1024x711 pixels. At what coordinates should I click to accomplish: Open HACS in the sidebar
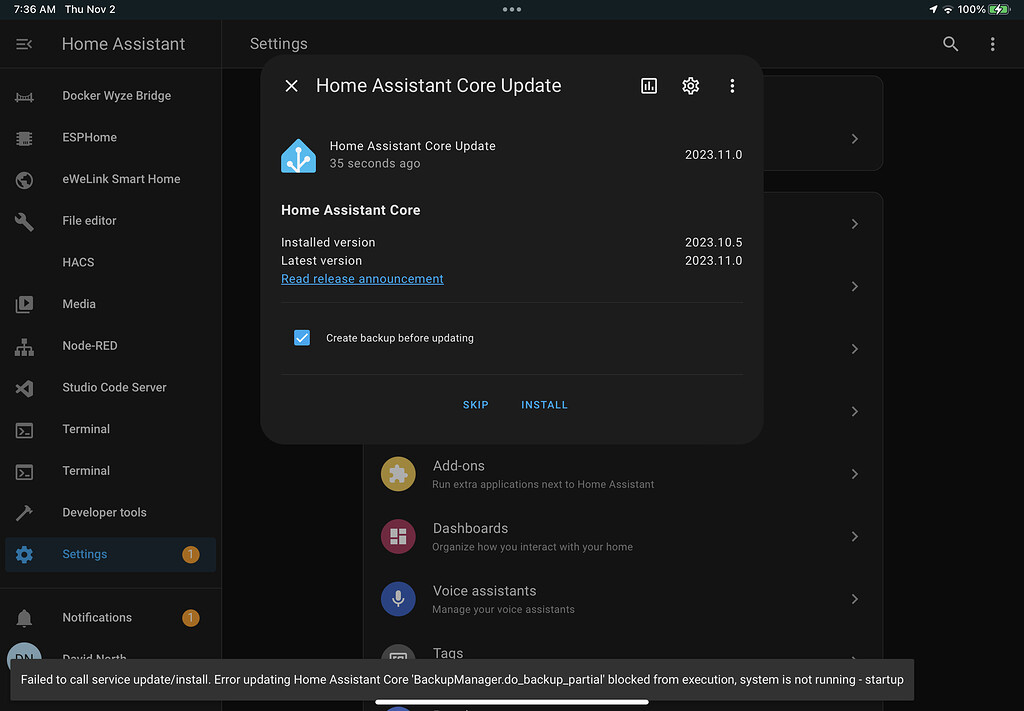tap(110, 262)
